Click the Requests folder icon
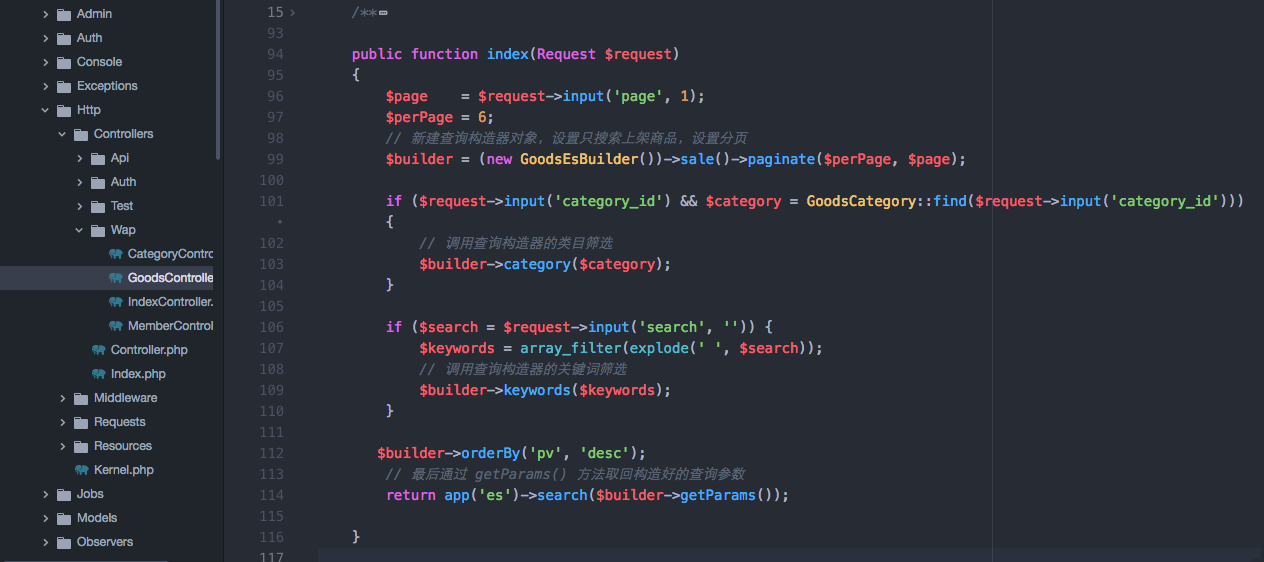The width and height of the screenshot is (1264, 562). (x=81, y=422)
